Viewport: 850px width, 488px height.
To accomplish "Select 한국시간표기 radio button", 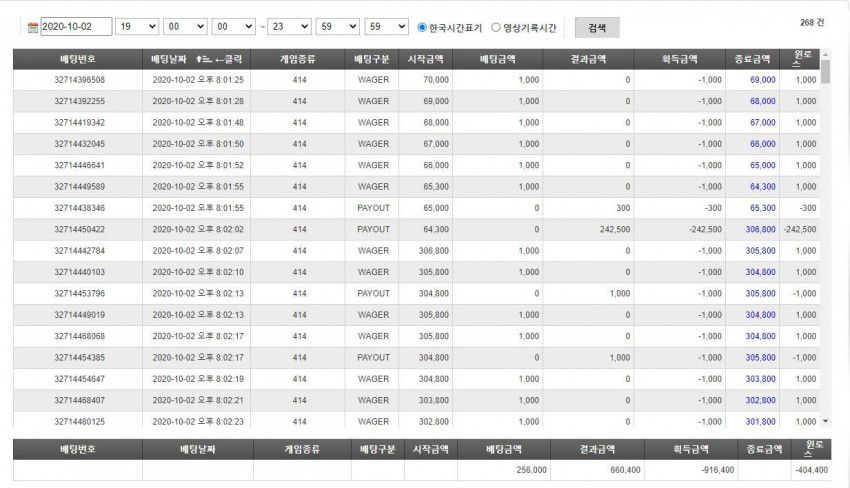I will coord(422,27).
